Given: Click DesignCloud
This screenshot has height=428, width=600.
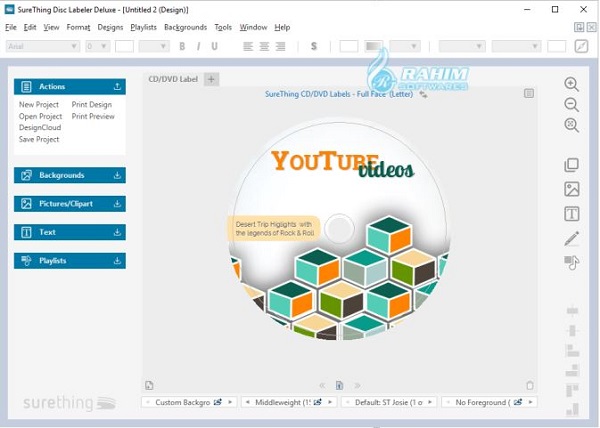Looking at the screenshot, I should tap(40, 127).
